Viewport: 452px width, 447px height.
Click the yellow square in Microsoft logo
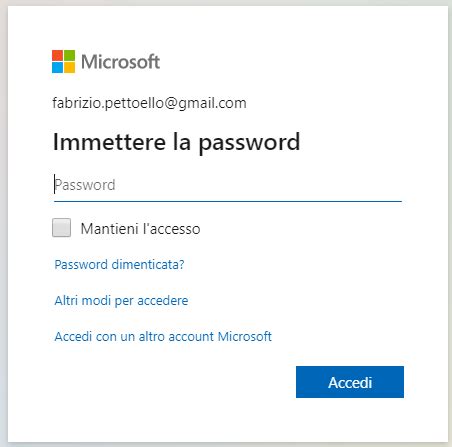click(69, 67)
